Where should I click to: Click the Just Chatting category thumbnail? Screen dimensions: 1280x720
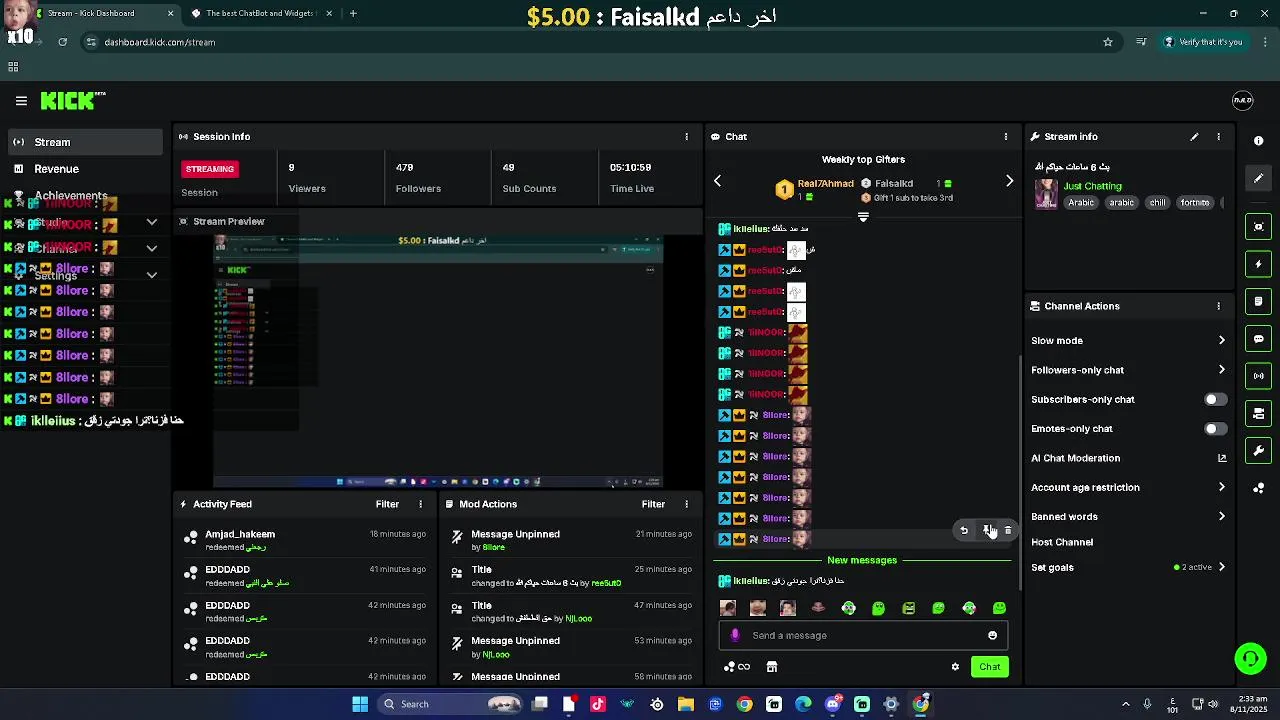[1046, 193]
